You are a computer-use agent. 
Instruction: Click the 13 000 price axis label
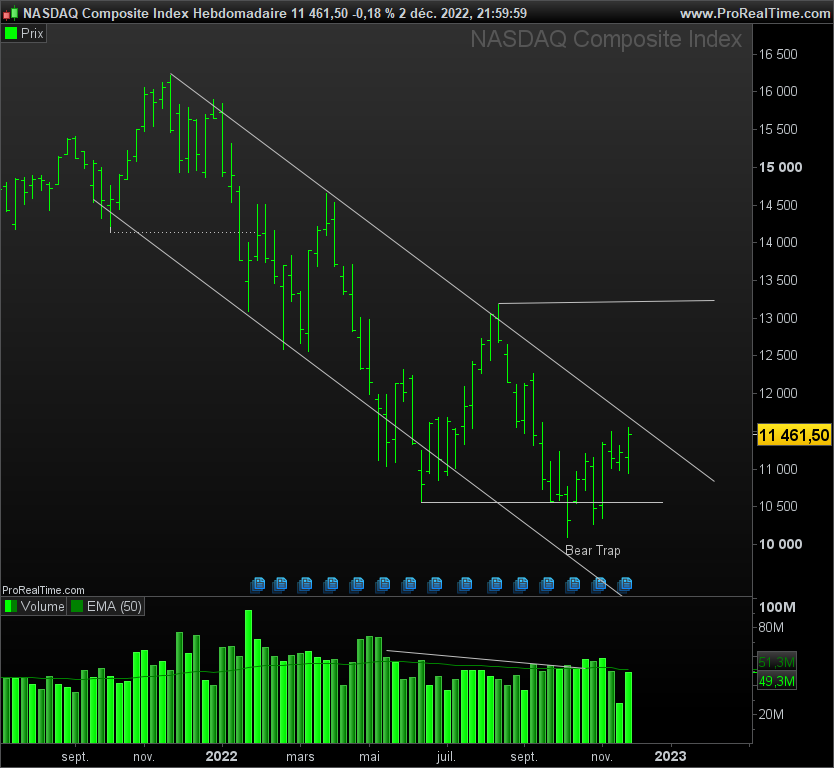pyautogui.click(x=778, y=318)
